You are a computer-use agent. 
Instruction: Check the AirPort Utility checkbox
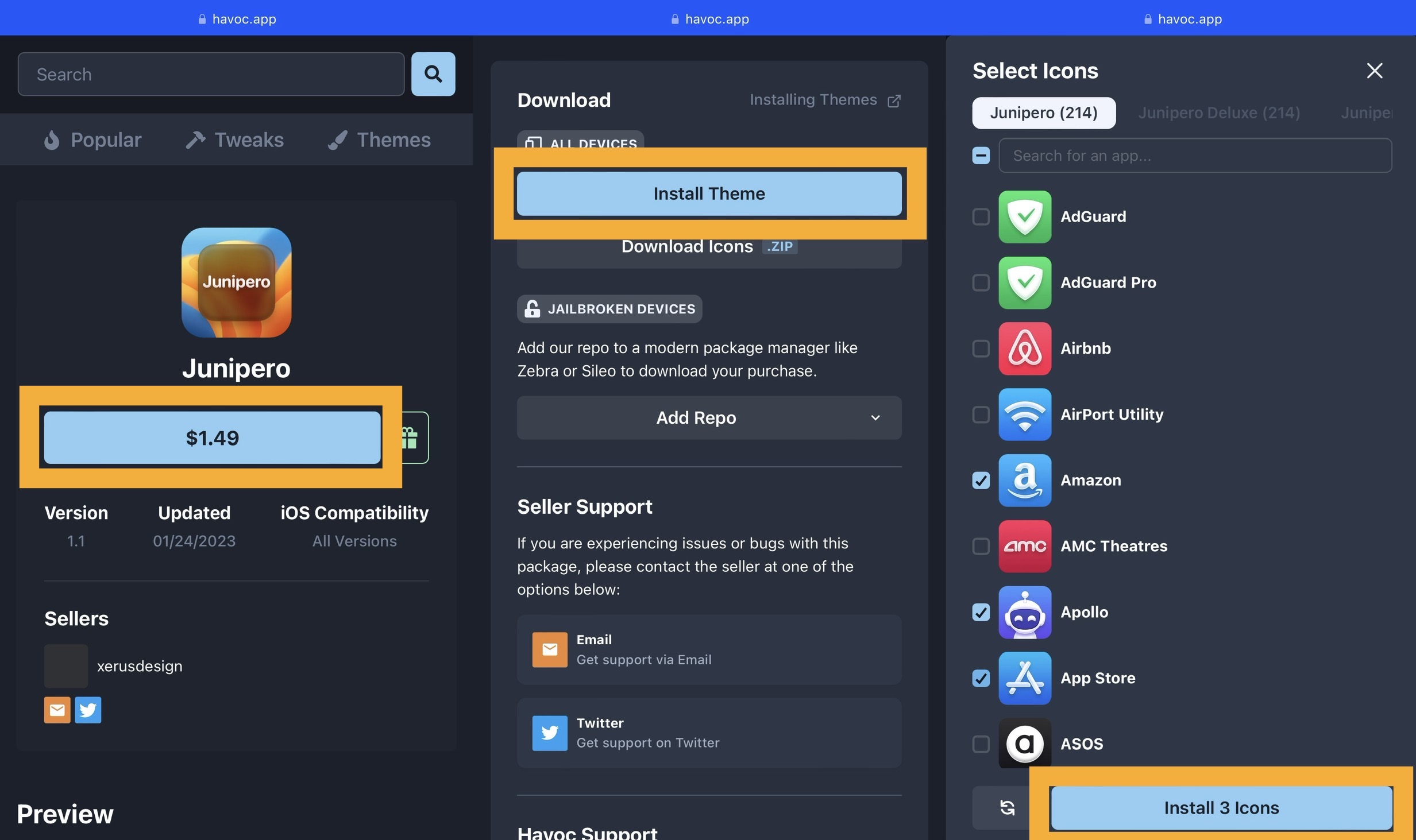coord(981,414)
